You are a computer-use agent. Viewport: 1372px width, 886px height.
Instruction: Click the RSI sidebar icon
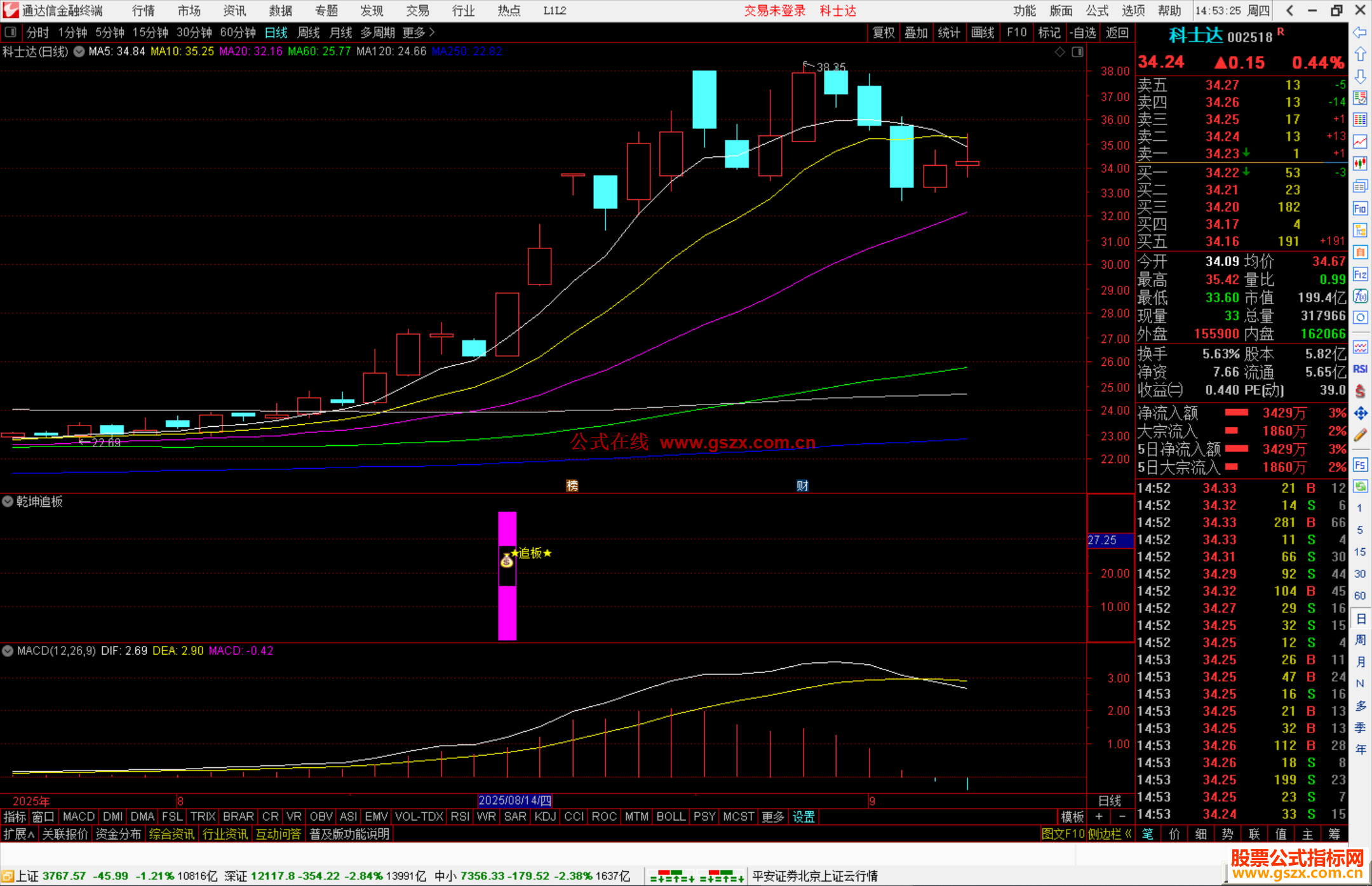tap(1360, 369)
